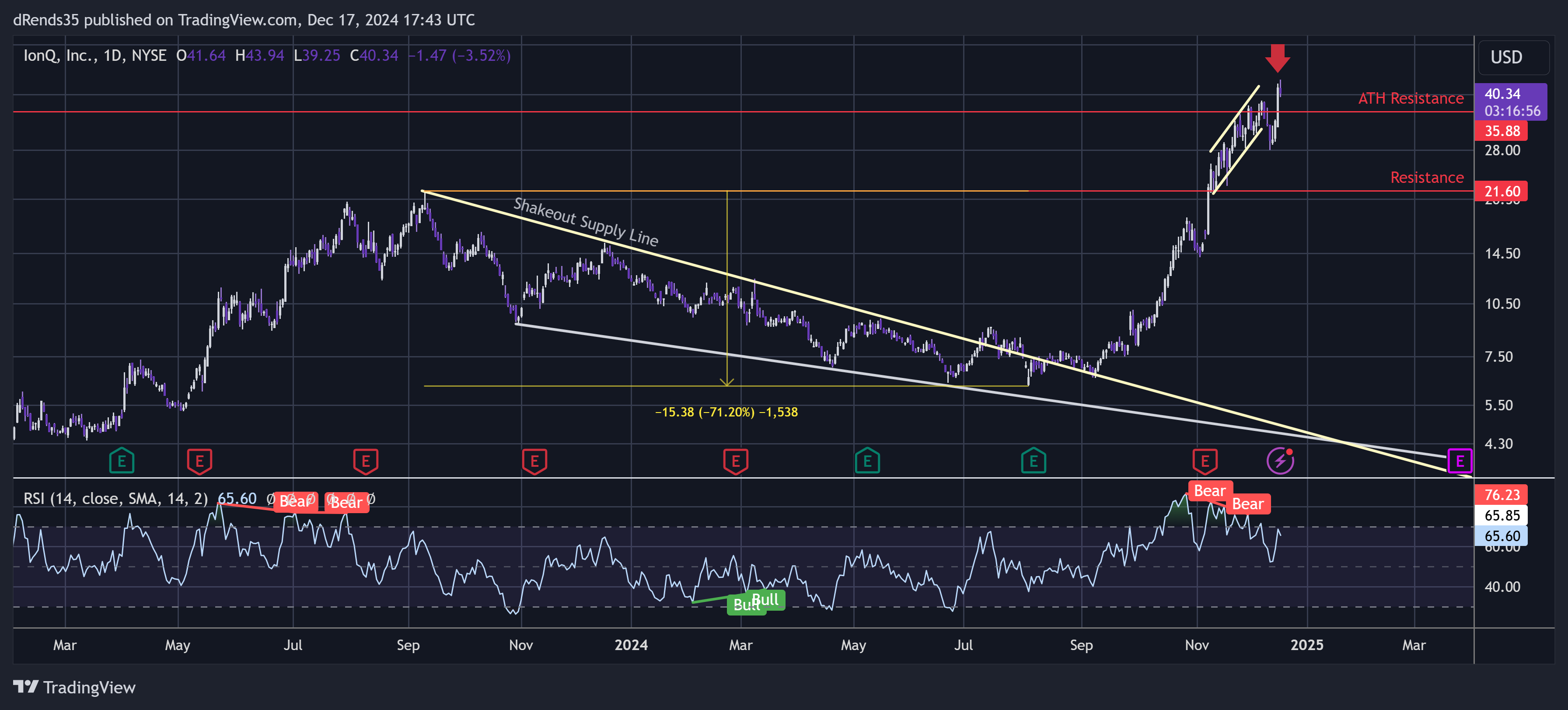The width and height of the screenshot is (1568, 710).
Task: Select the white 65.85 RSI value tag
Action: (1502, 515)
